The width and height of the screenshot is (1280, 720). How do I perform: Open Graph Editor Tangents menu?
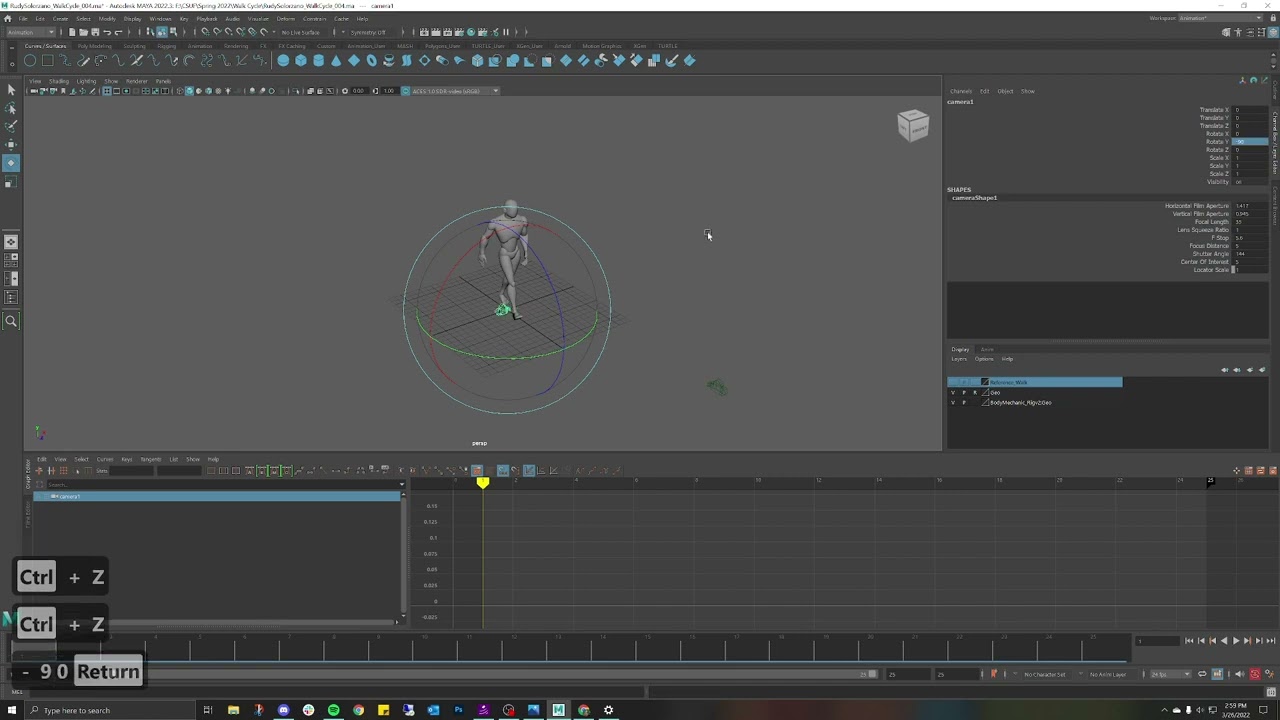[150, 459]
